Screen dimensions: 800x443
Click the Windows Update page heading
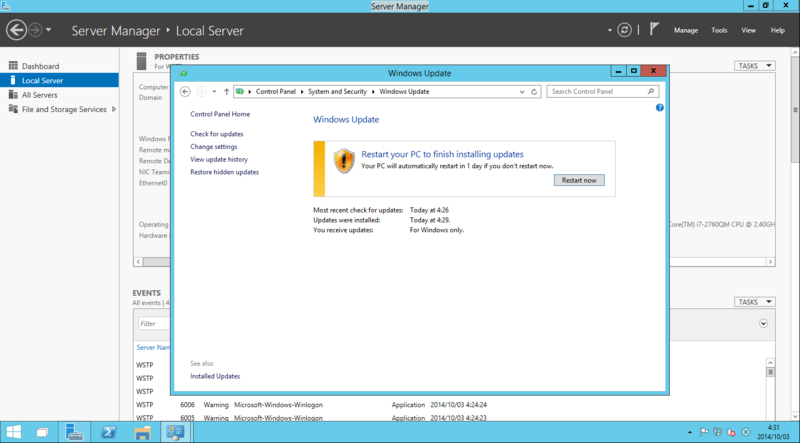pos(346,119)
